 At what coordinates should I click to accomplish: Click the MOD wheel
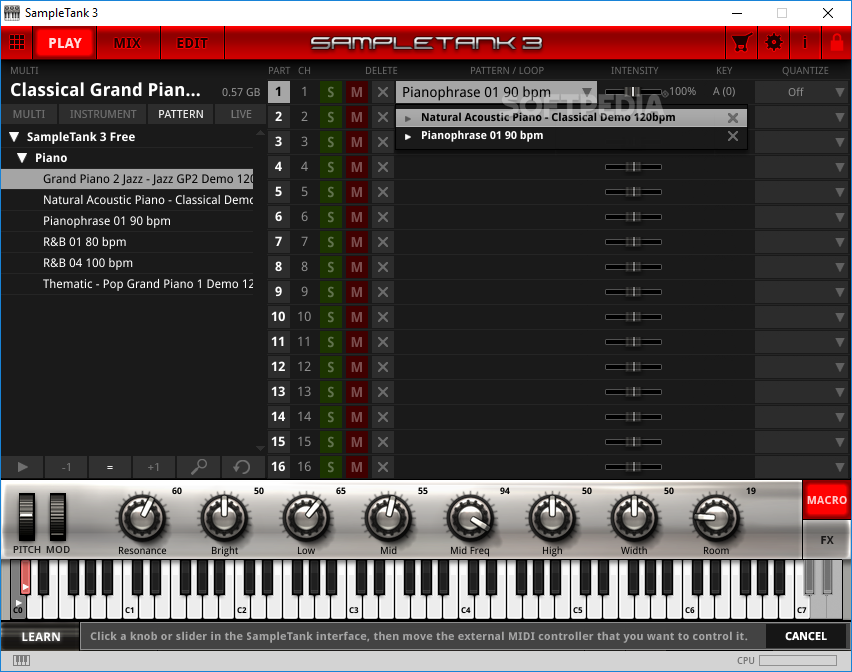pos(58,517)
